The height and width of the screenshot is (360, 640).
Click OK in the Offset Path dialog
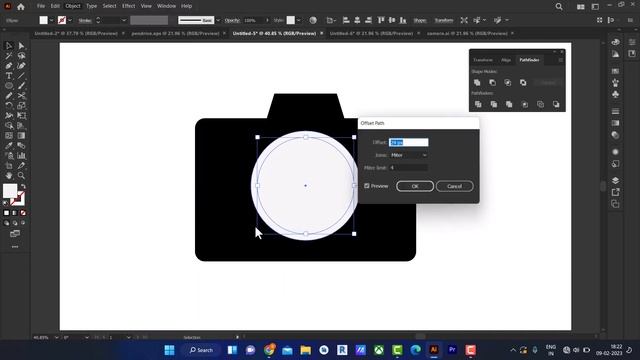[415, 186]
